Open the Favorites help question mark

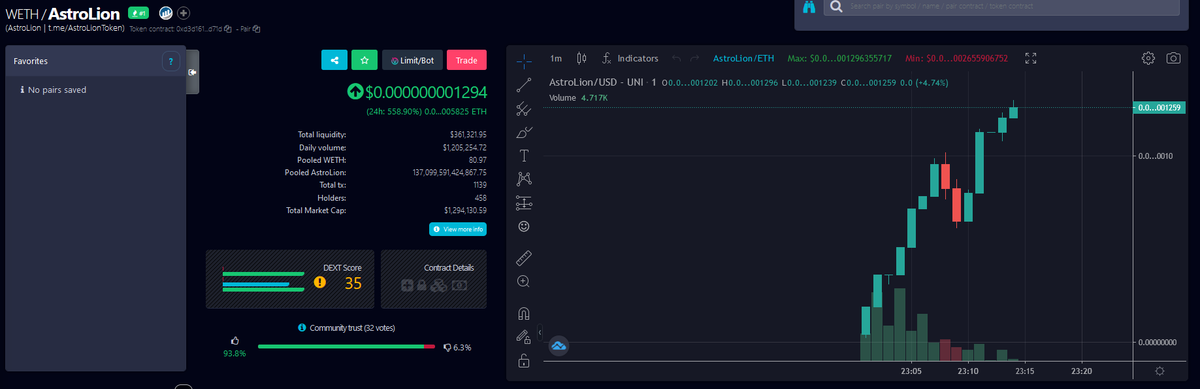pos(170,61)
